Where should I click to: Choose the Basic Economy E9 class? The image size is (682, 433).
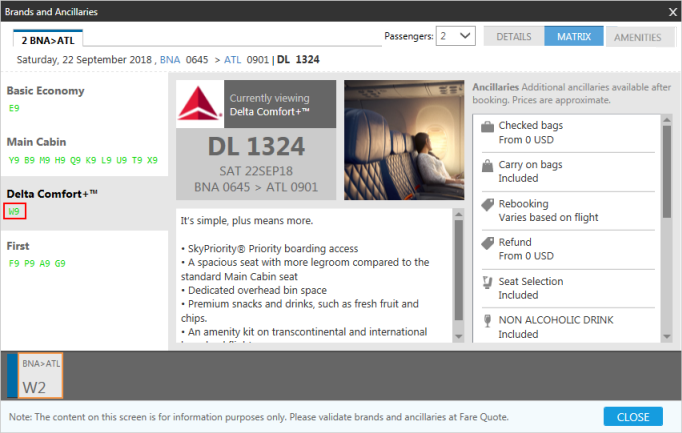pyautogui.click(x=14, y=107)
